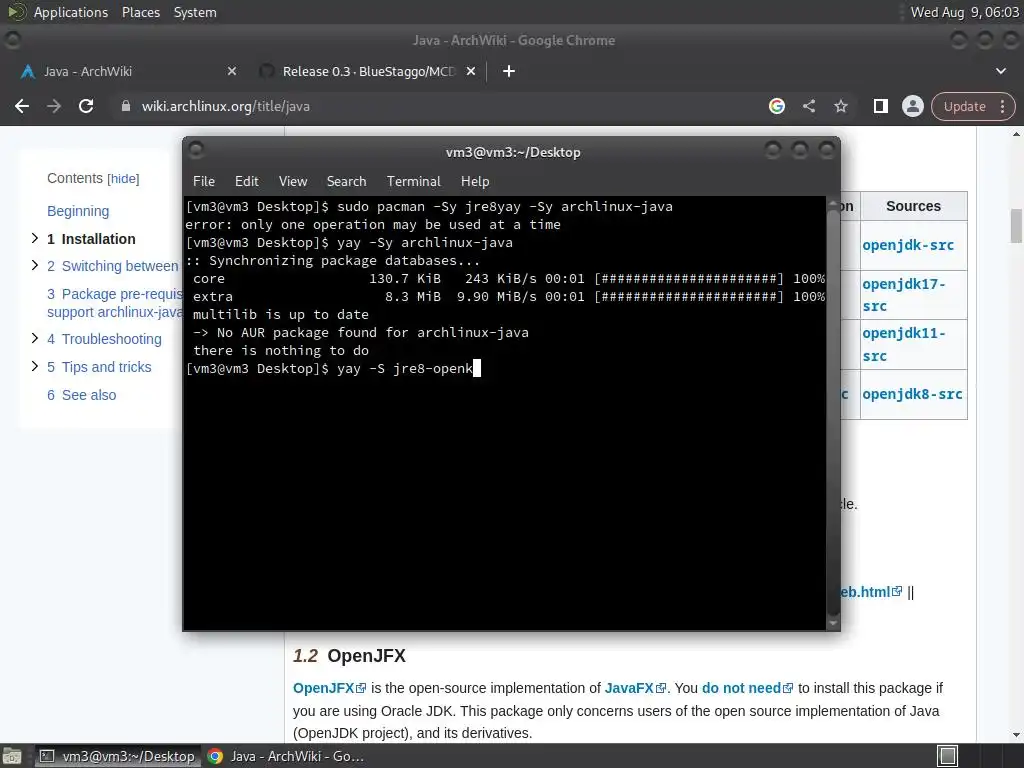The image size is (1024, 768).
Task: Expand Tips and tricks chevron
Action: pyautogui.click(x=35, y=366)
